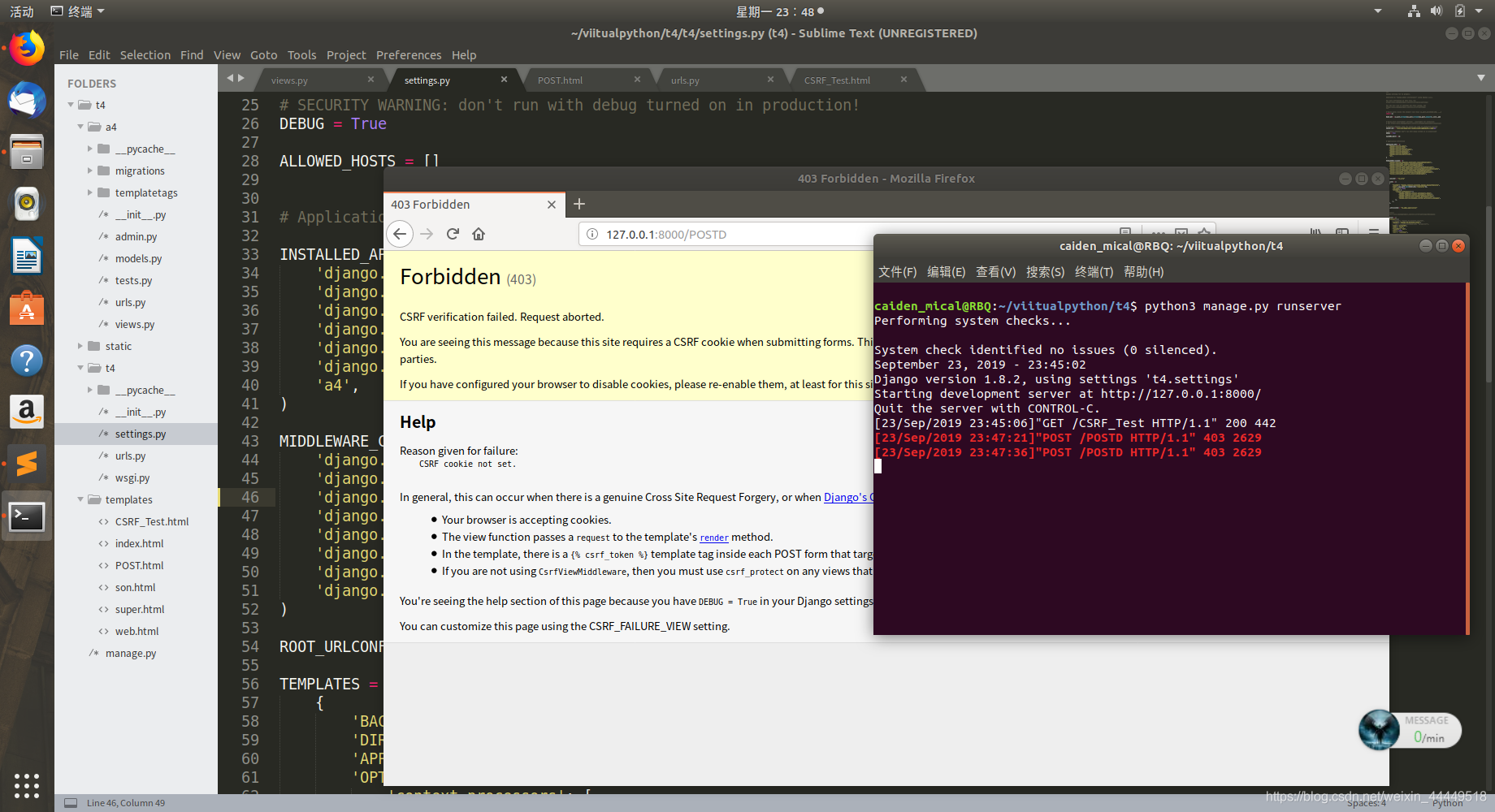Collapse the inner t4 project folder
1495x812 pixels.
point(80,368)
